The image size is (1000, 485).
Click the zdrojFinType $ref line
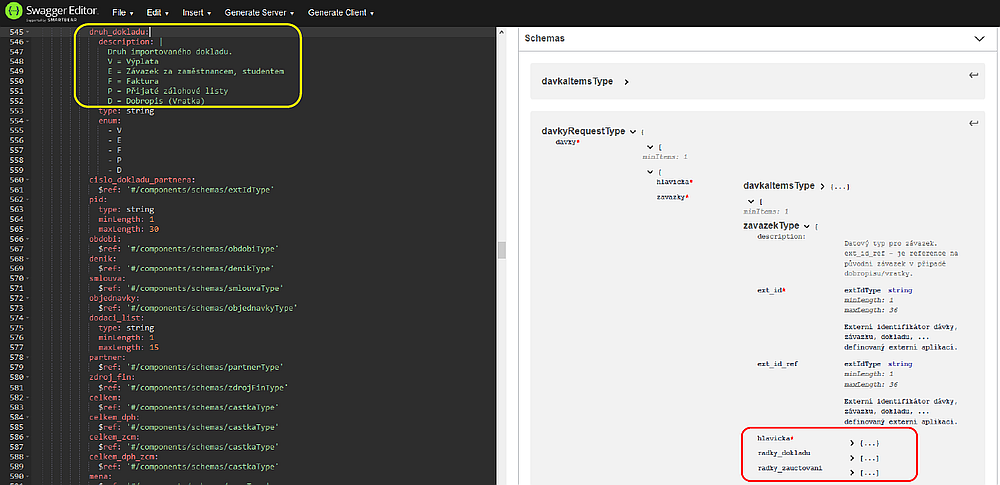click(x=193, y=387)
